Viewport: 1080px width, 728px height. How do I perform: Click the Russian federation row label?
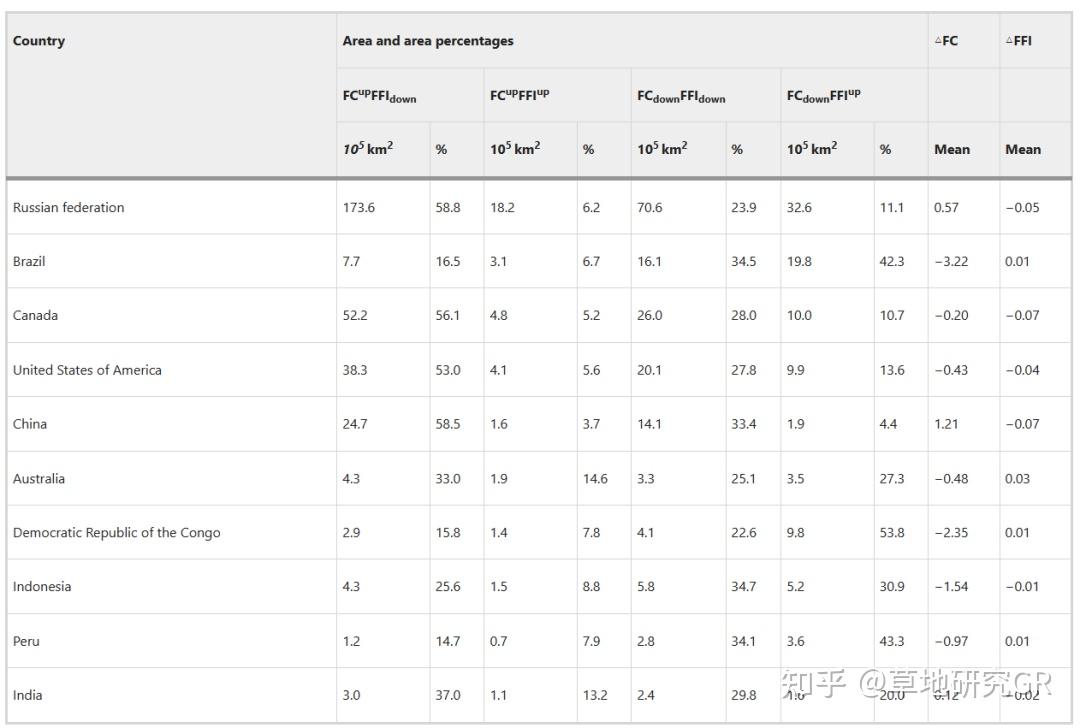tap(69, 208)
